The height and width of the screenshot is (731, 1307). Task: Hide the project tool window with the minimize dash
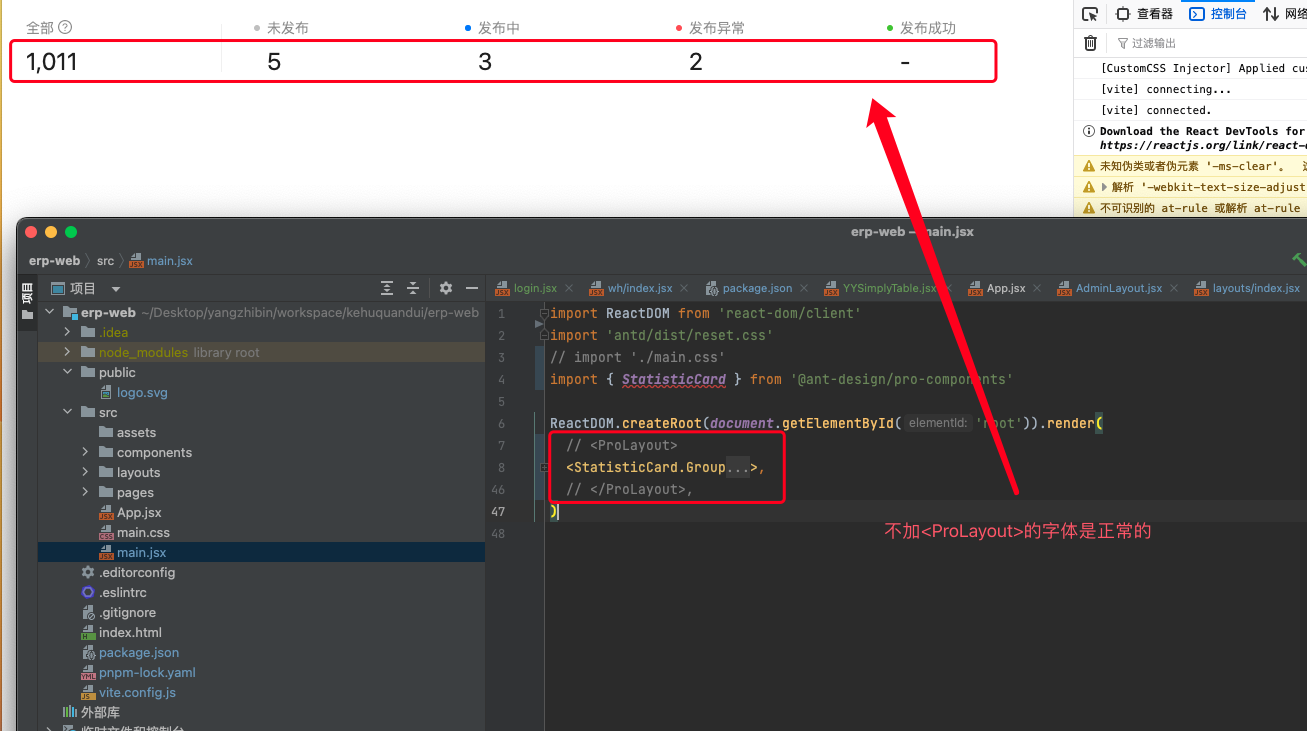point(471,288)
